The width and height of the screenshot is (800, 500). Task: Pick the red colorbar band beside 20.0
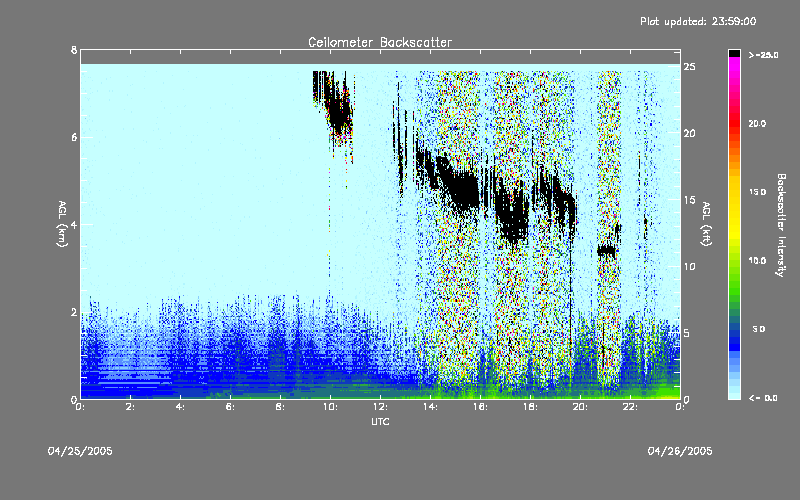734,124
